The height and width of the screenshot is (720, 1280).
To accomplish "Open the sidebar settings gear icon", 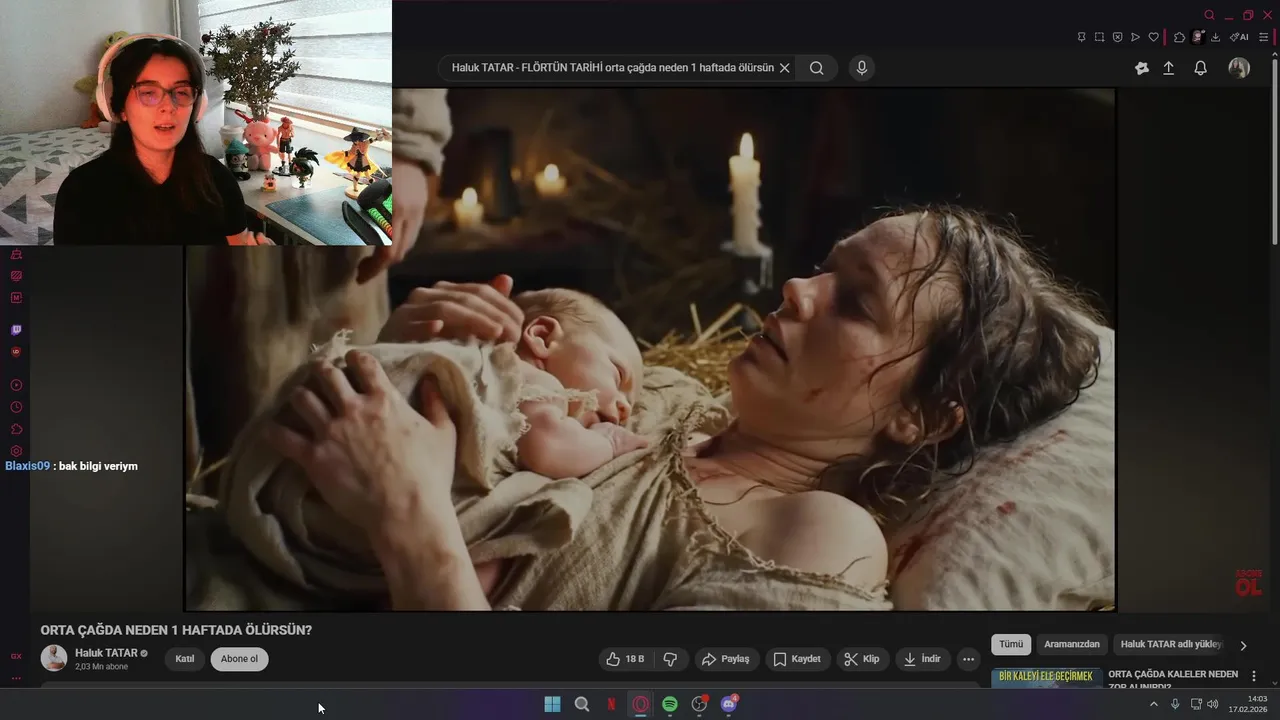I will pyautogui.click(x=16, y=451).
